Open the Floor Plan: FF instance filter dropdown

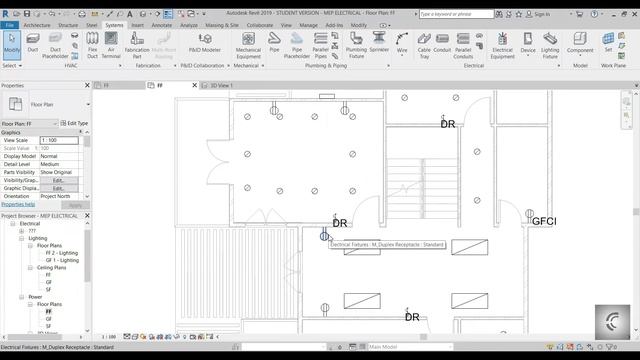click(29, 123)
